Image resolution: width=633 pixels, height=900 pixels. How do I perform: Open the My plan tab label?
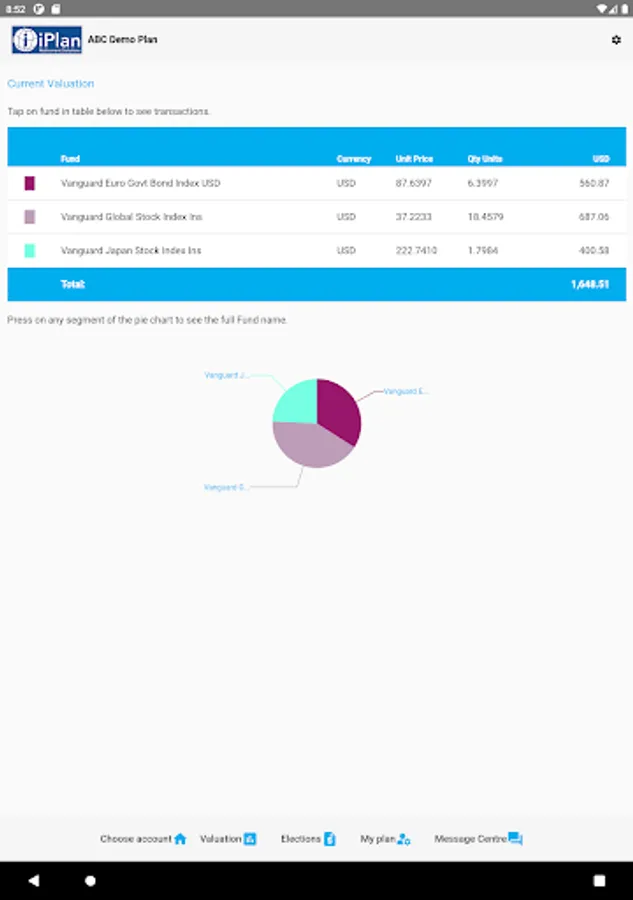378,839
